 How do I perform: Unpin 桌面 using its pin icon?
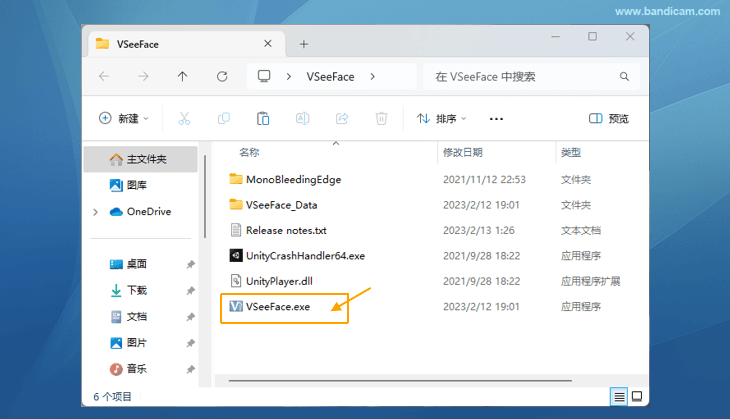pyautogui.click(x=190, y=264)
